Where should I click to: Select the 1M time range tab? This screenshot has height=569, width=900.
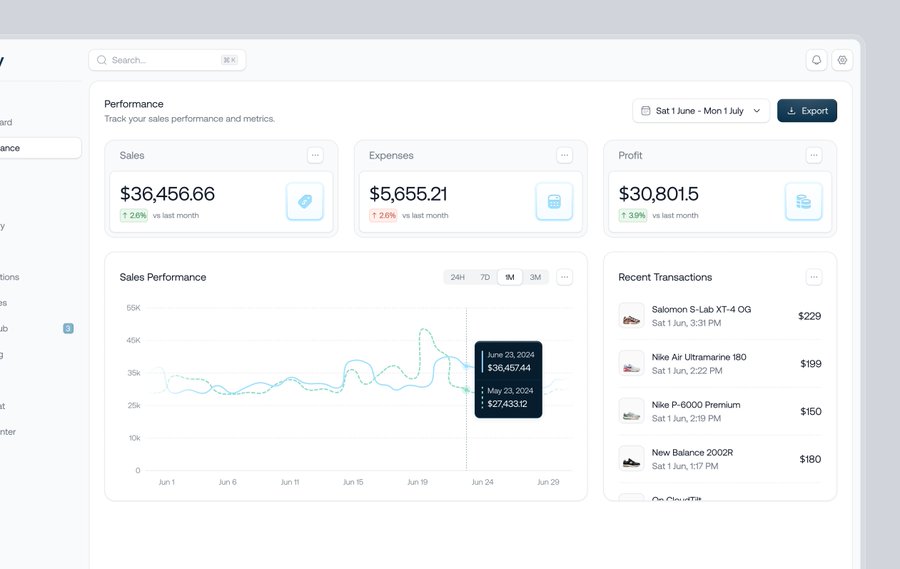click(x=510, y=277)
